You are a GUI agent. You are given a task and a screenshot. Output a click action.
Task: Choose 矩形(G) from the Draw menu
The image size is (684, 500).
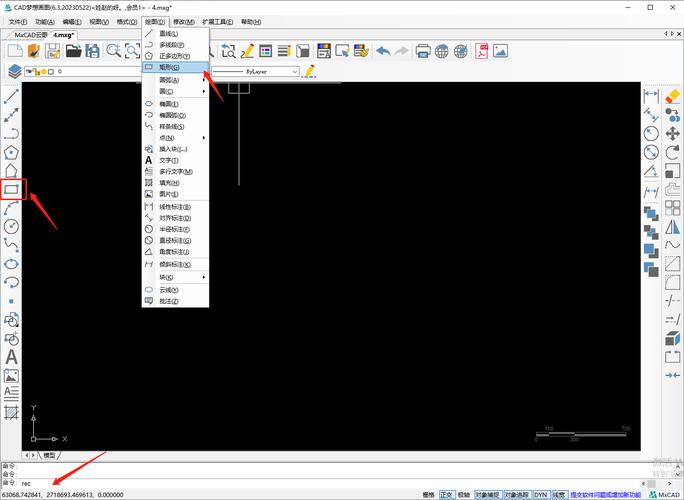[176, 68]
